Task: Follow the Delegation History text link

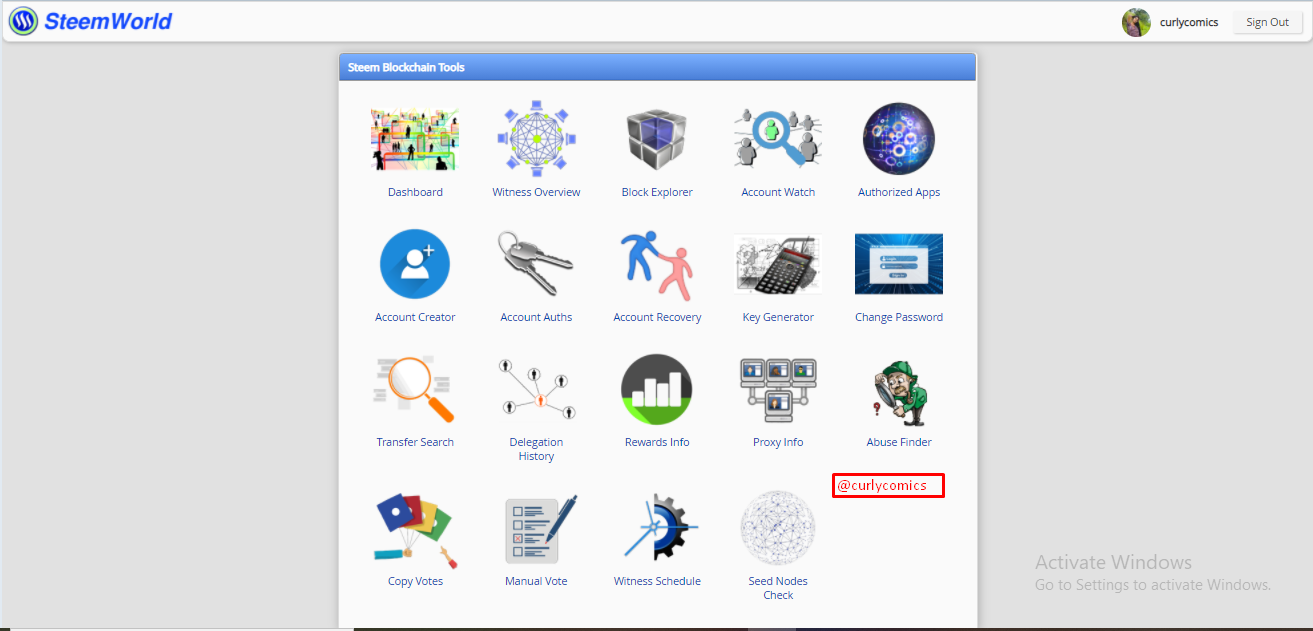Action: pos(536,449)
